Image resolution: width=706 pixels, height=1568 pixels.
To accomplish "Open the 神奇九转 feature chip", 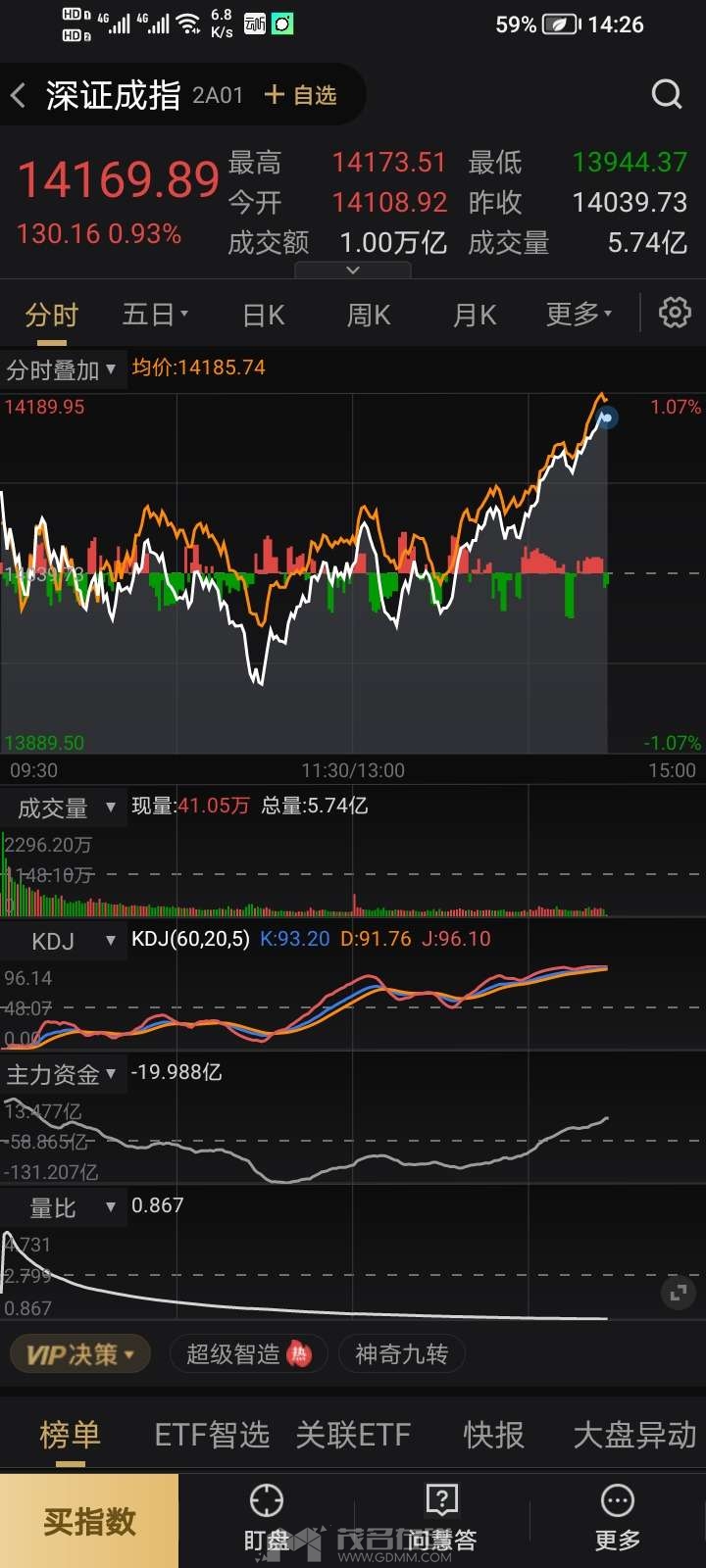I will [x=401, y=1354].
